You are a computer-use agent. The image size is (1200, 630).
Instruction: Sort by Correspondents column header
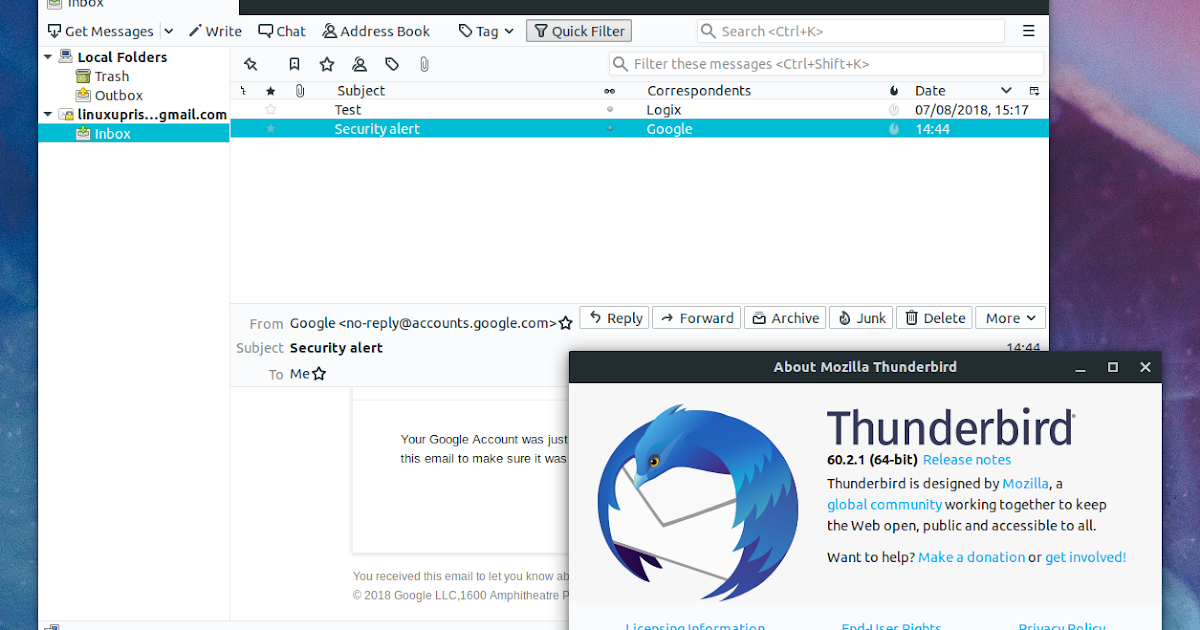tap(699, 90)
